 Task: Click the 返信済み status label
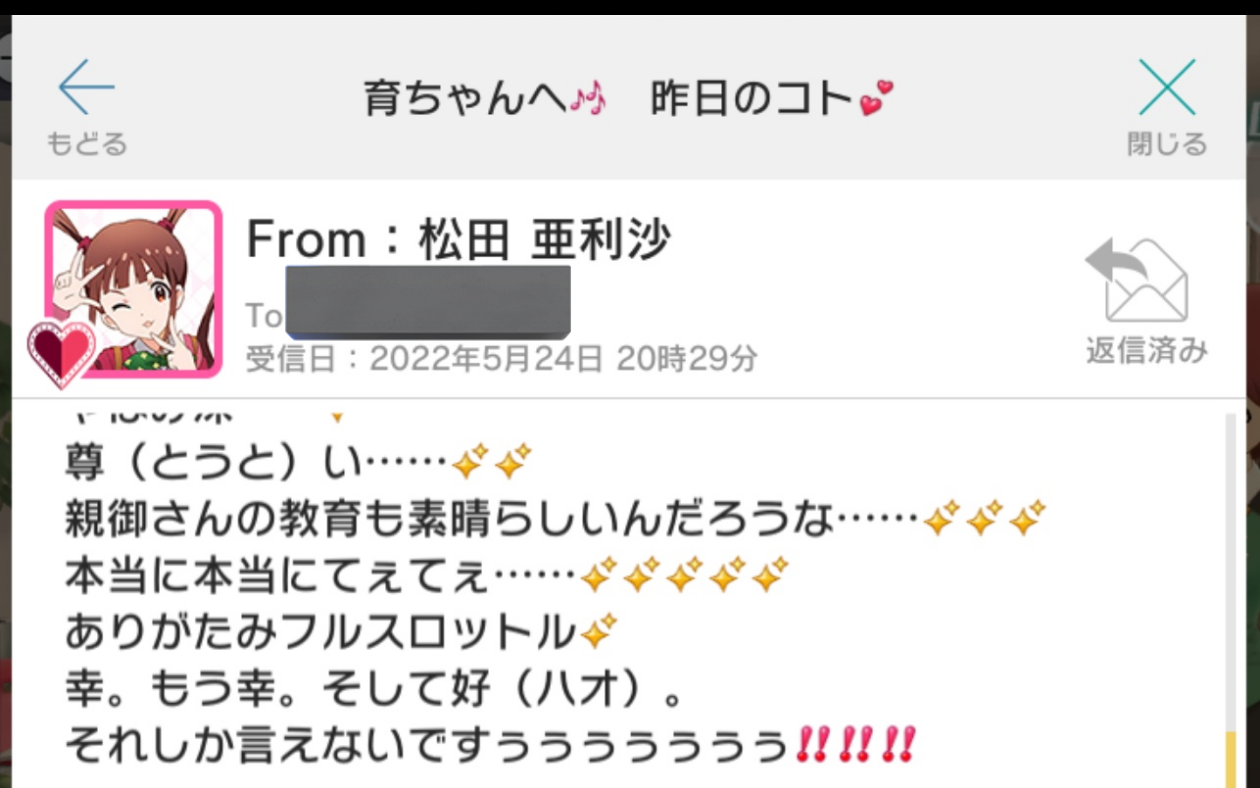pos(1147,350)
